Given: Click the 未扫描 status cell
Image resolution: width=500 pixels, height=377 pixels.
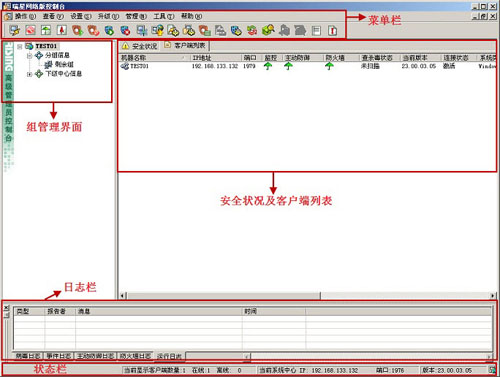Looking at the screenshot, I should [370, 66].
